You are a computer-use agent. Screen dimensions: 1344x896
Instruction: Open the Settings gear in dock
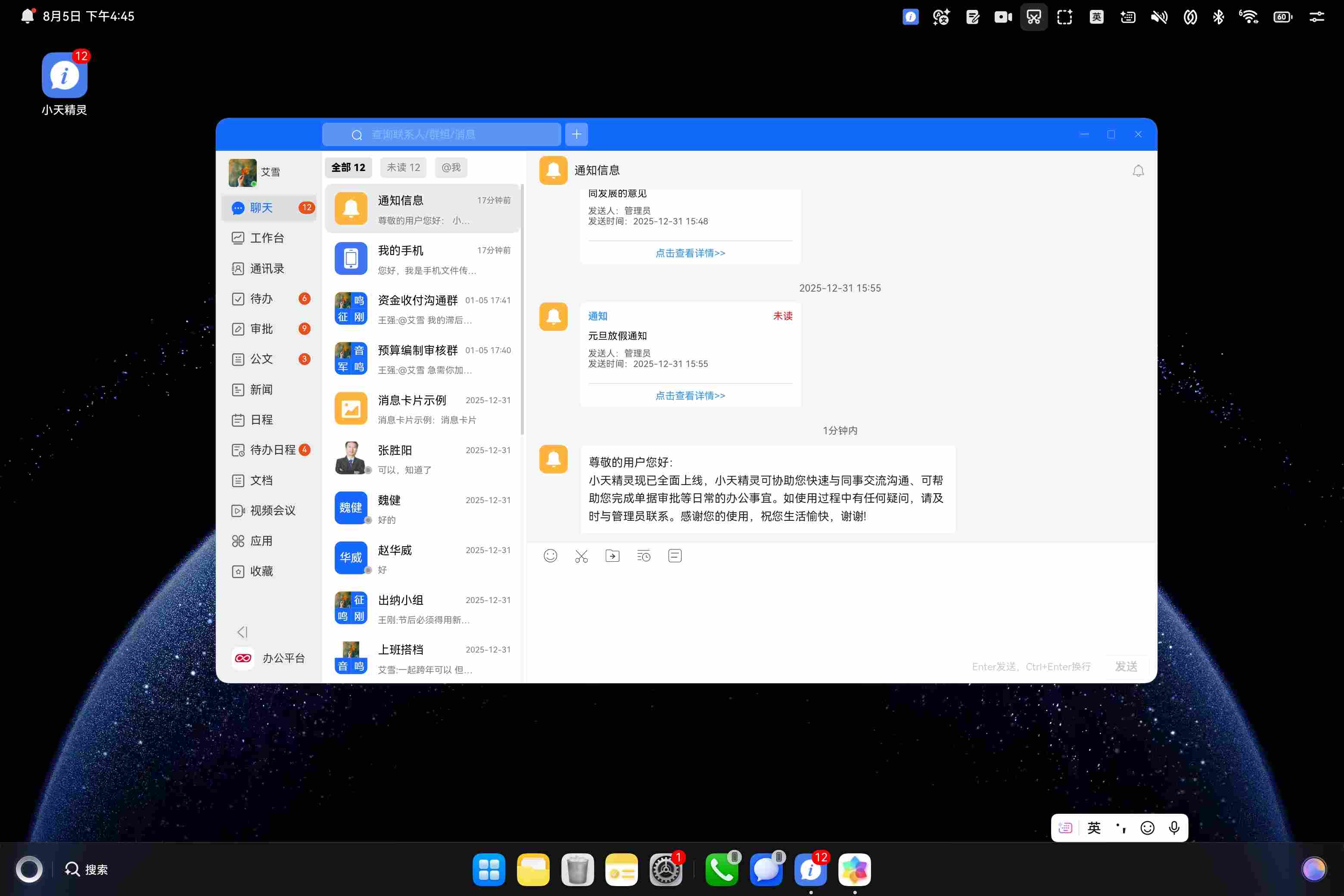click(666, 870)
